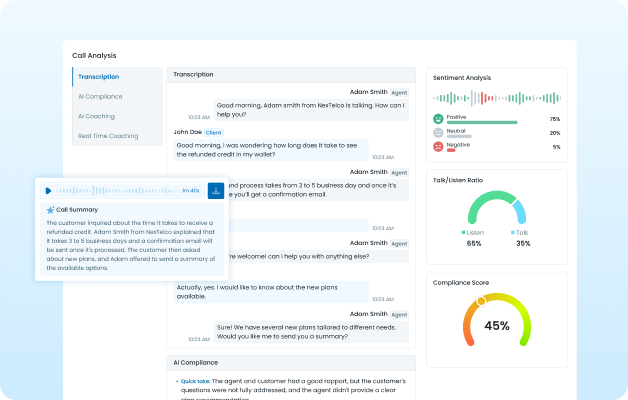
Task: Click the Compliance Score gauge indicator knob
Action: click(x=481, y=300)
